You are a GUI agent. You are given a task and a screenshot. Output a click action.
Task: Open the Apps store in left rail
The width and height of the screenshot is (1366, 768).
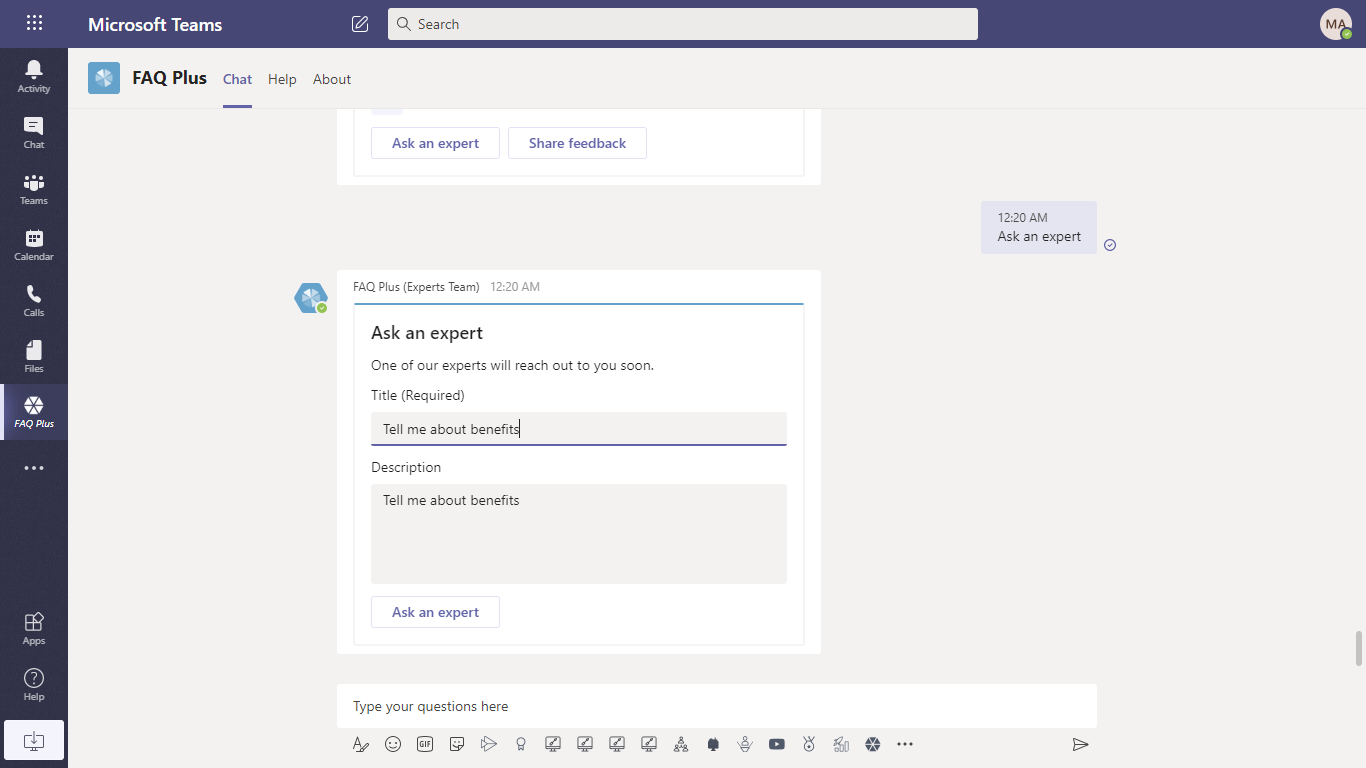click(x=34, y=628)
